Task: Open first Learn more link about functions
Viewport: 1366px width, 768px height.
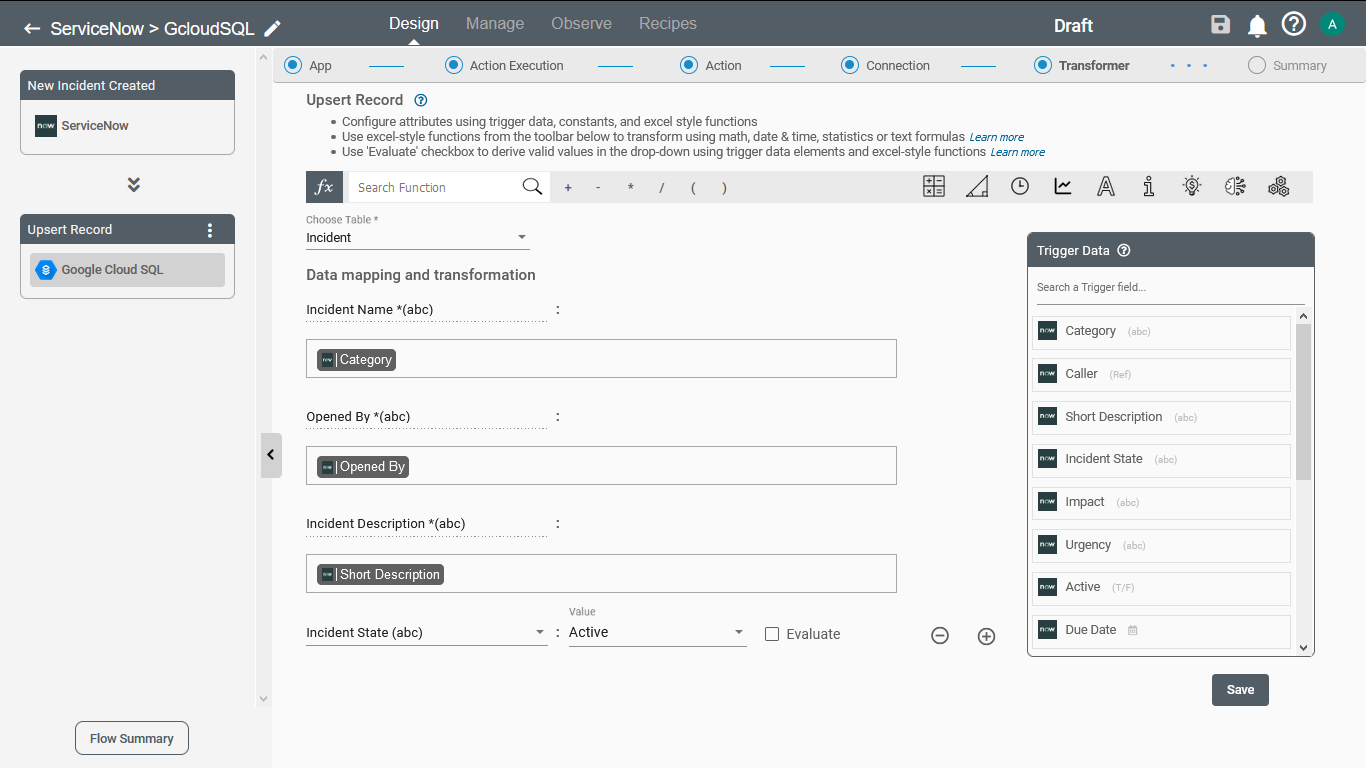Action: coord(997,137)
